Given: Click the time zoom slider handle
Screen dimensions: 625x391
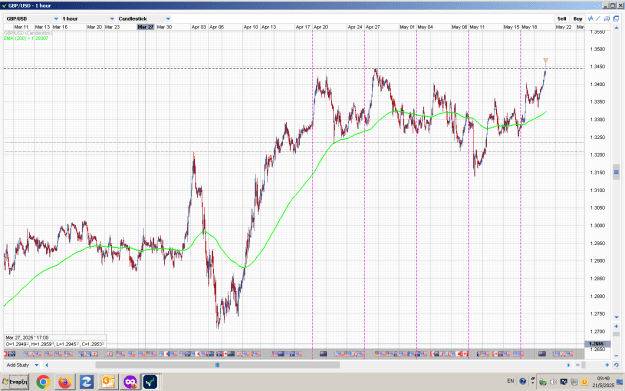Looking at the screenshot, I should 584,365.
